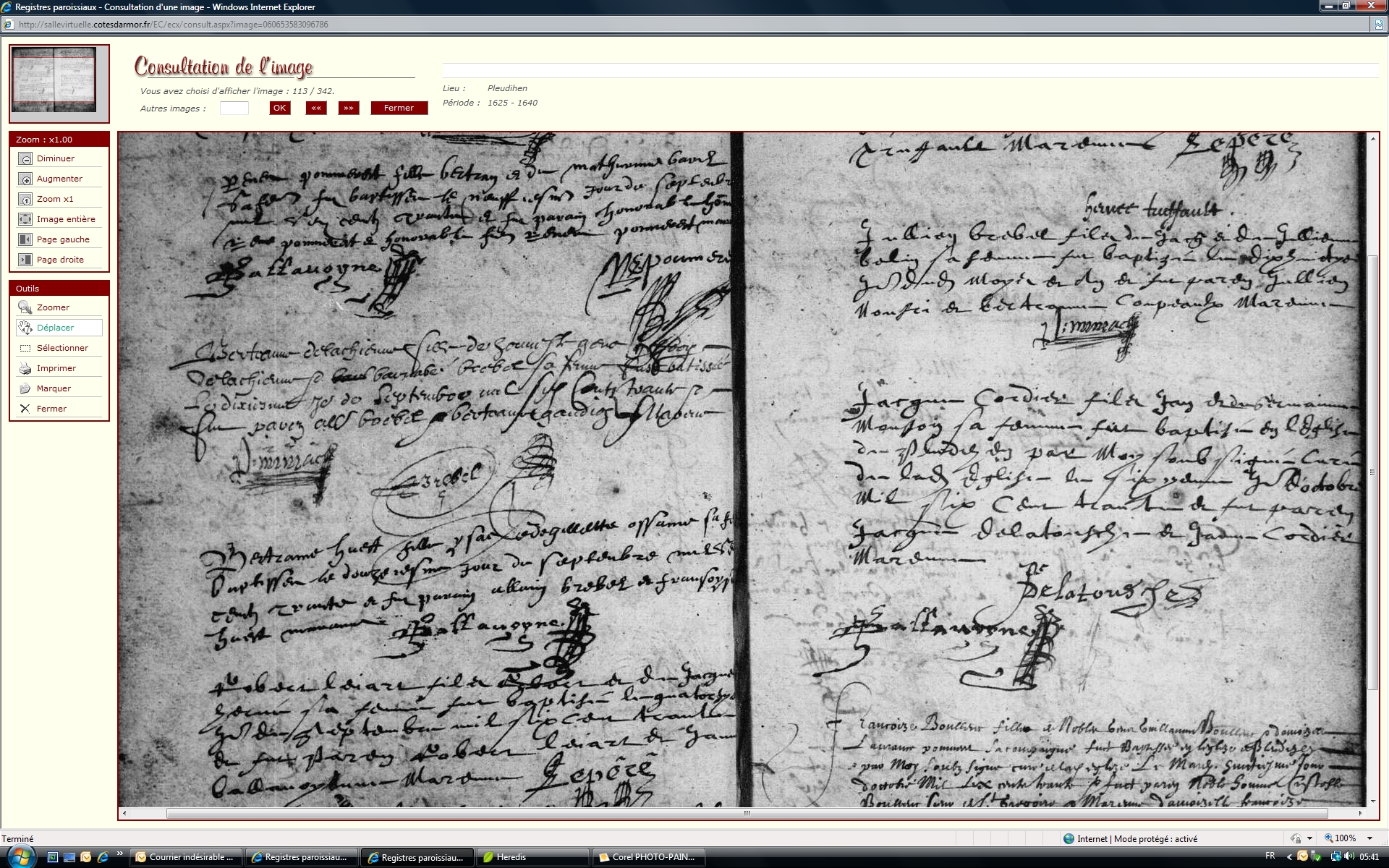
Task: Go to next image with »» button
Action: point(349,109)
